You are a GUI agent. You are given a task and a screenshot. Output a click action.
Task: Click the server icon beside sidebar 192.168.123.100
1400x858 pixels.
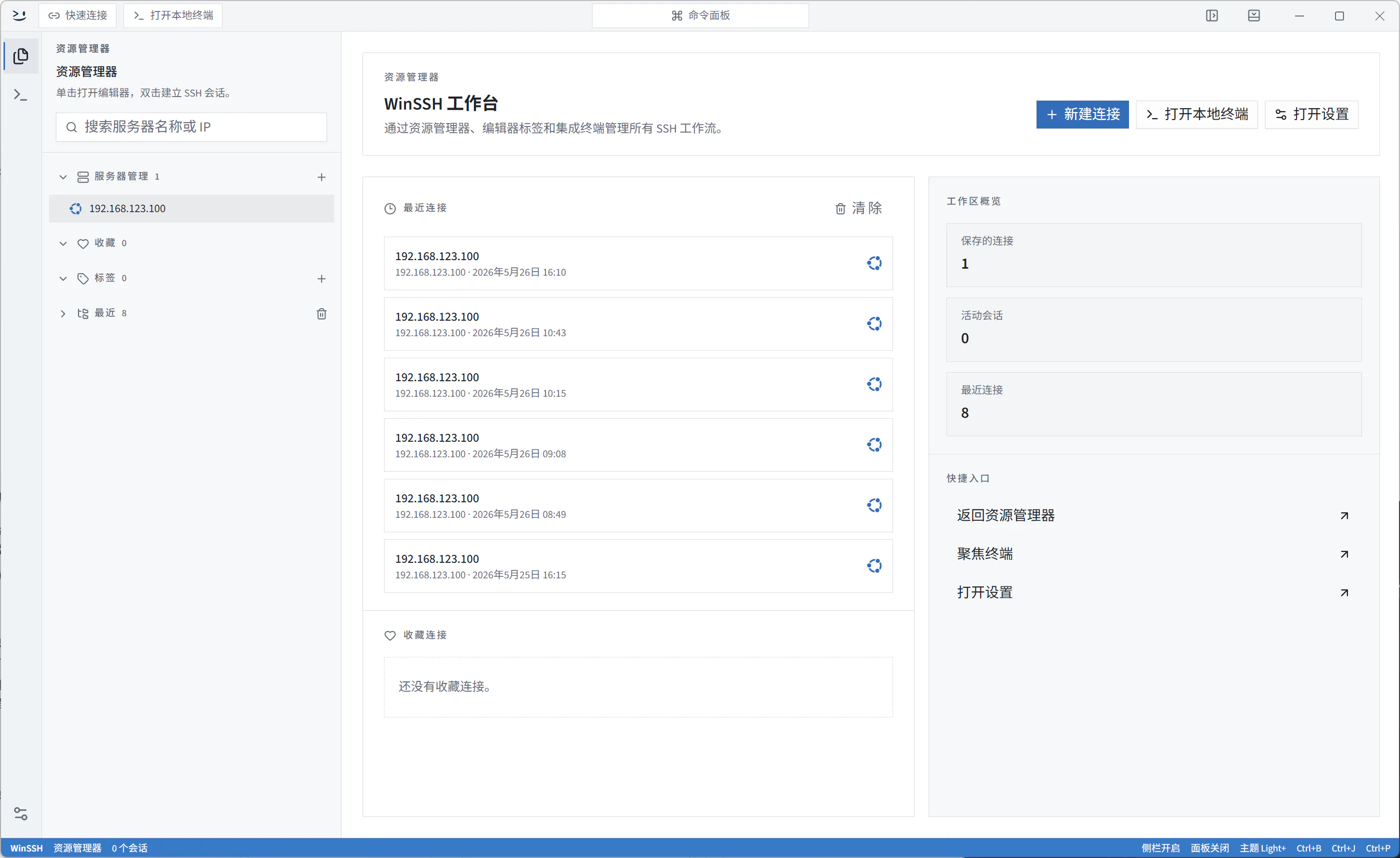pos(75,209)
